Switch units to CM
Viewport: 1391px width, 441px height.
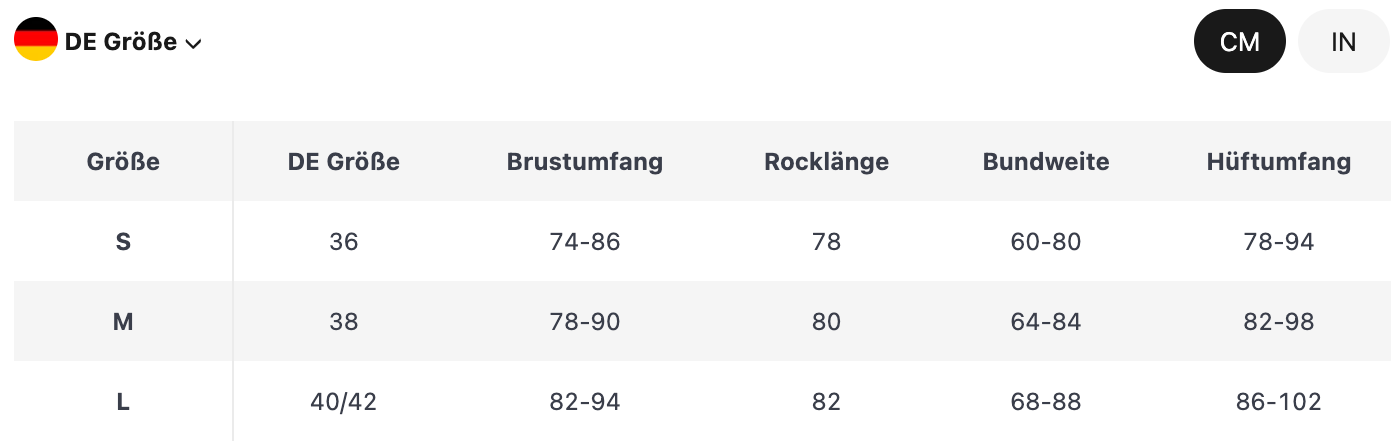pyautogui.click(x=1240, y=41)
